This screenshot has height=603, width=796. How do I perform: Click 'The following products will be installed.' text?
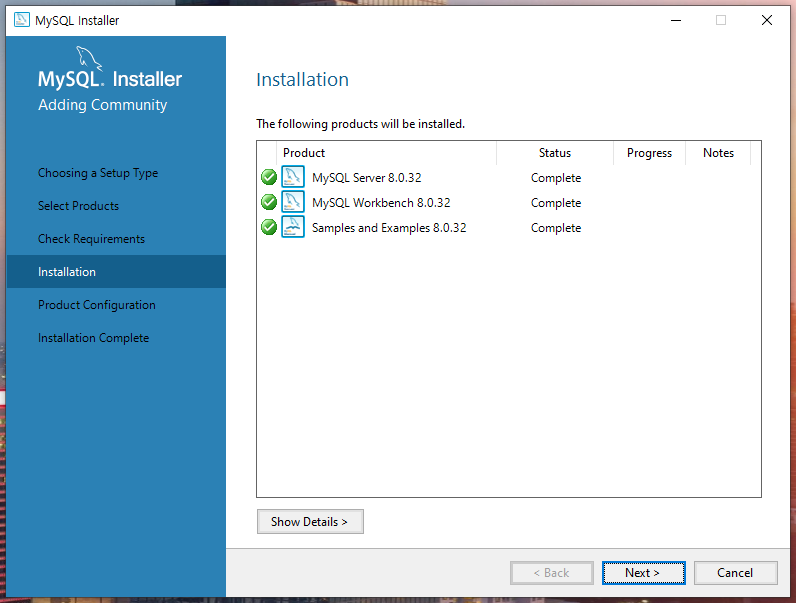point(360,124)
